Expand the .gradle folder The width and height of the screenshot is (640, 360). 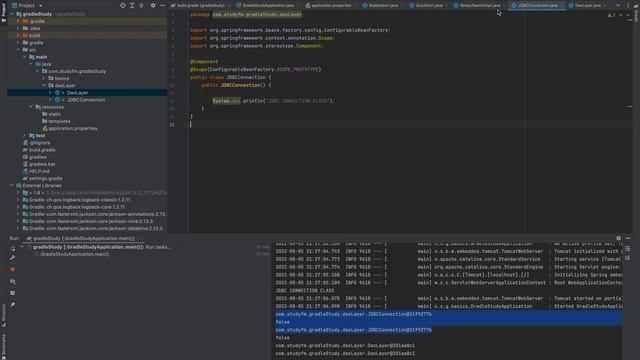[18, 21]
